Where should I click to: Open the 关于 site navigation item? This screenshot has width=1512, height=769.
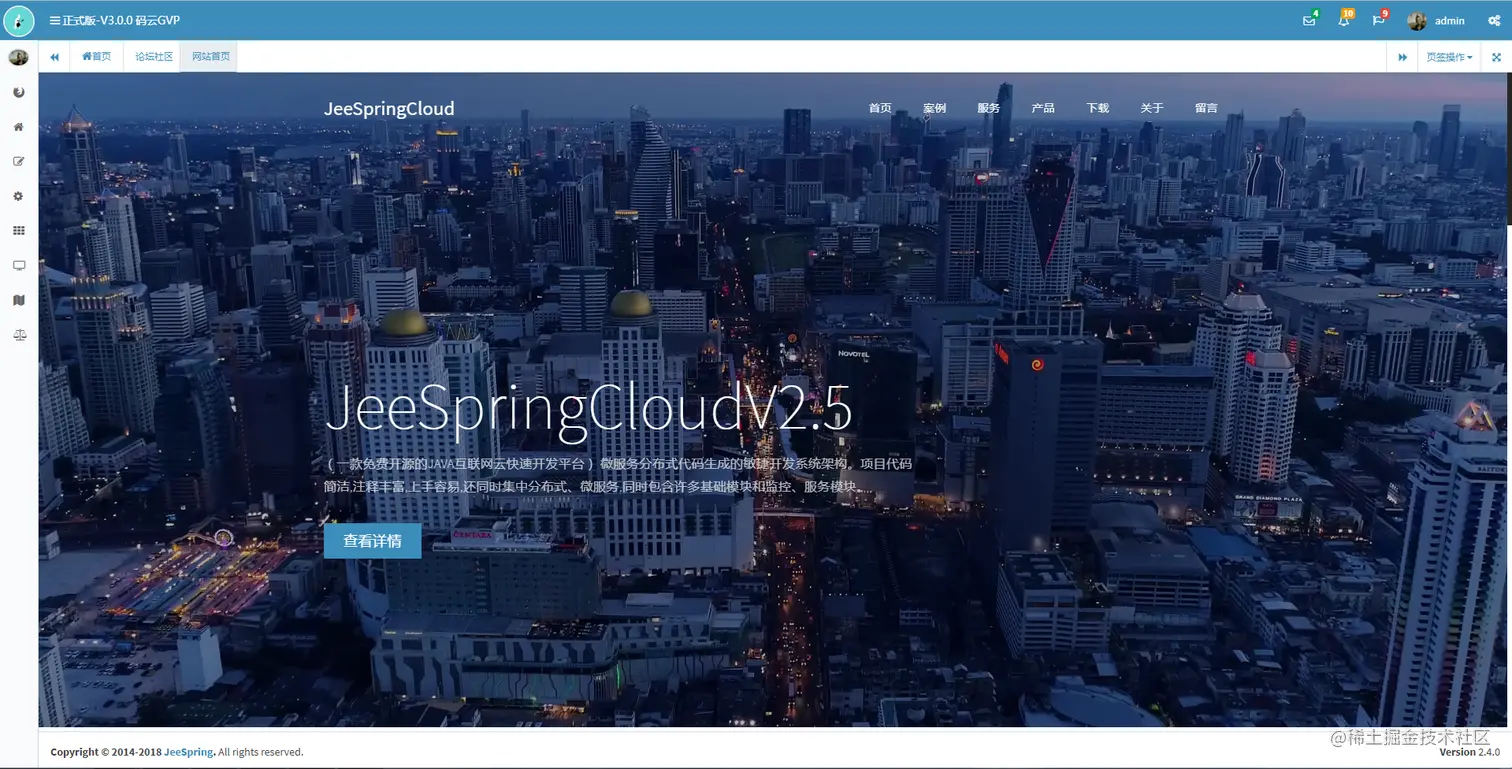click(x=1152, y=108)
